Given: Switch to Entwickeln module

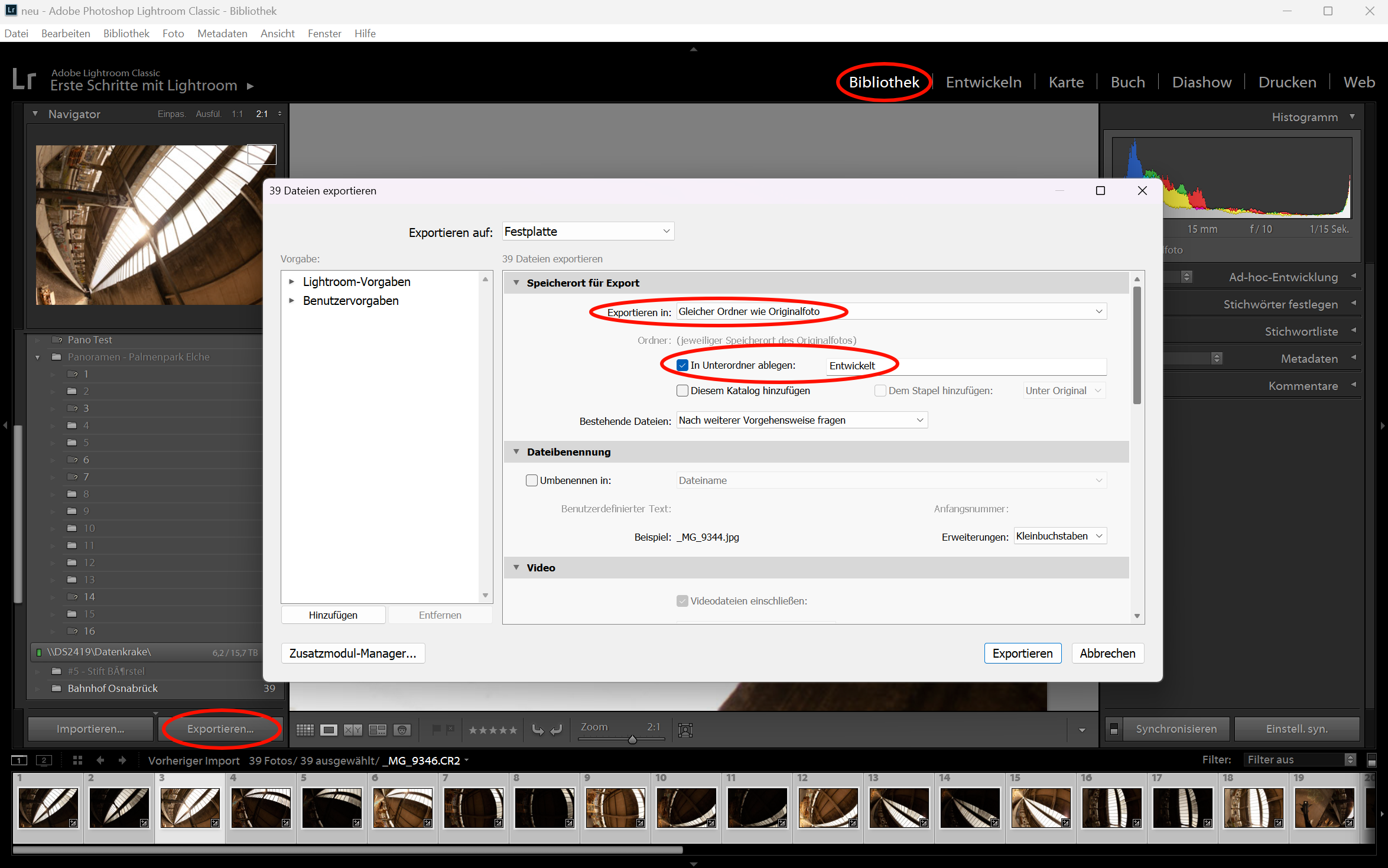Looking at the screenshot, I should point(984,82).
